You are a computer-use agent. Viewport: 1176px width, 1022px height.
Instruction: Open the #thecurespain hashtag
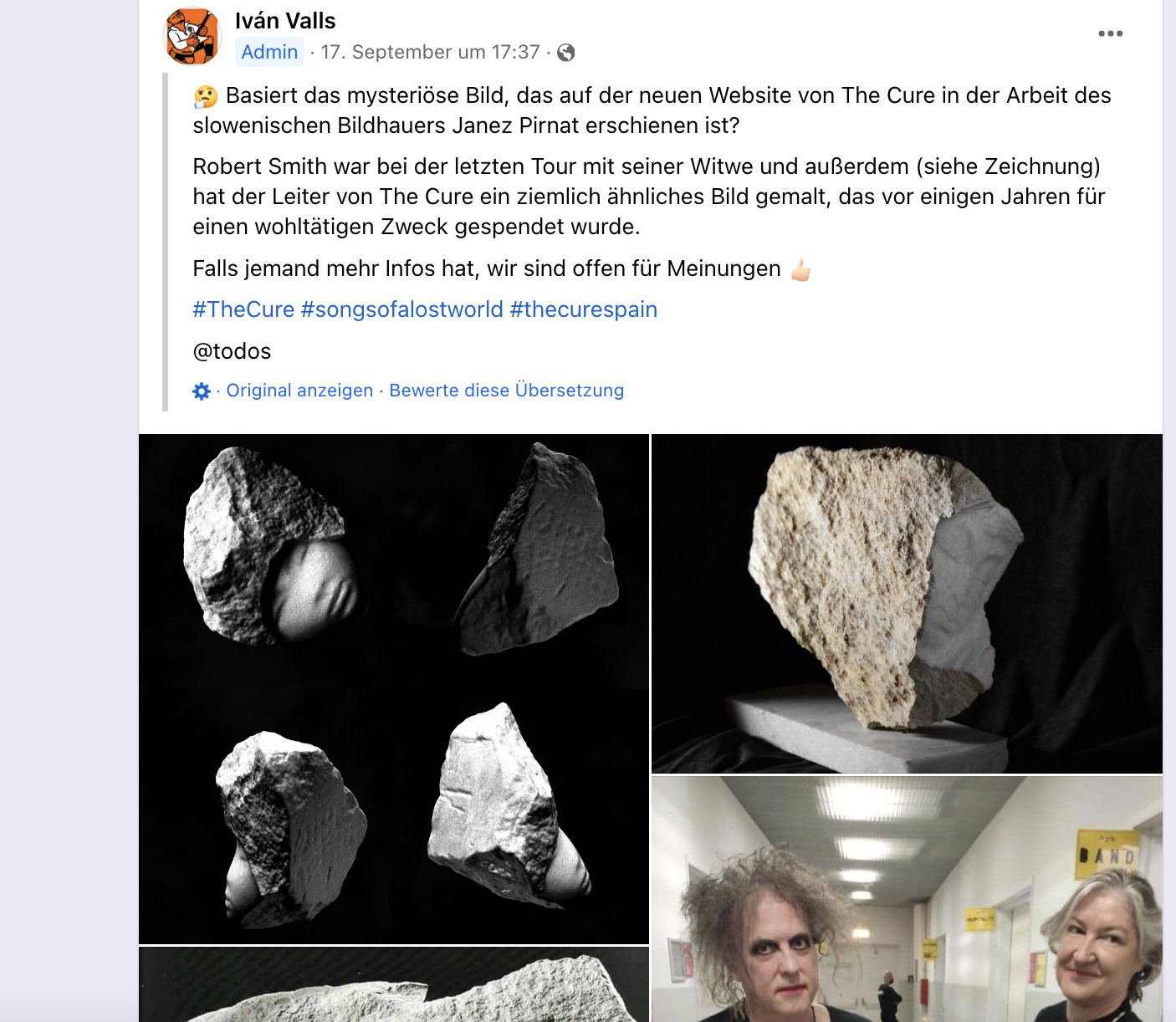click(x=584, y=309)
